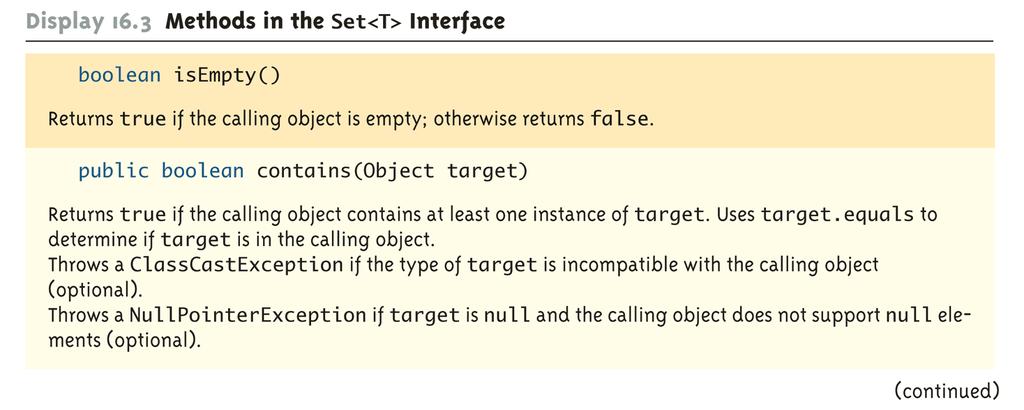1024x410 pixels.
Task: Click the '(continued)' label at bottom
Action: [946, 391]
